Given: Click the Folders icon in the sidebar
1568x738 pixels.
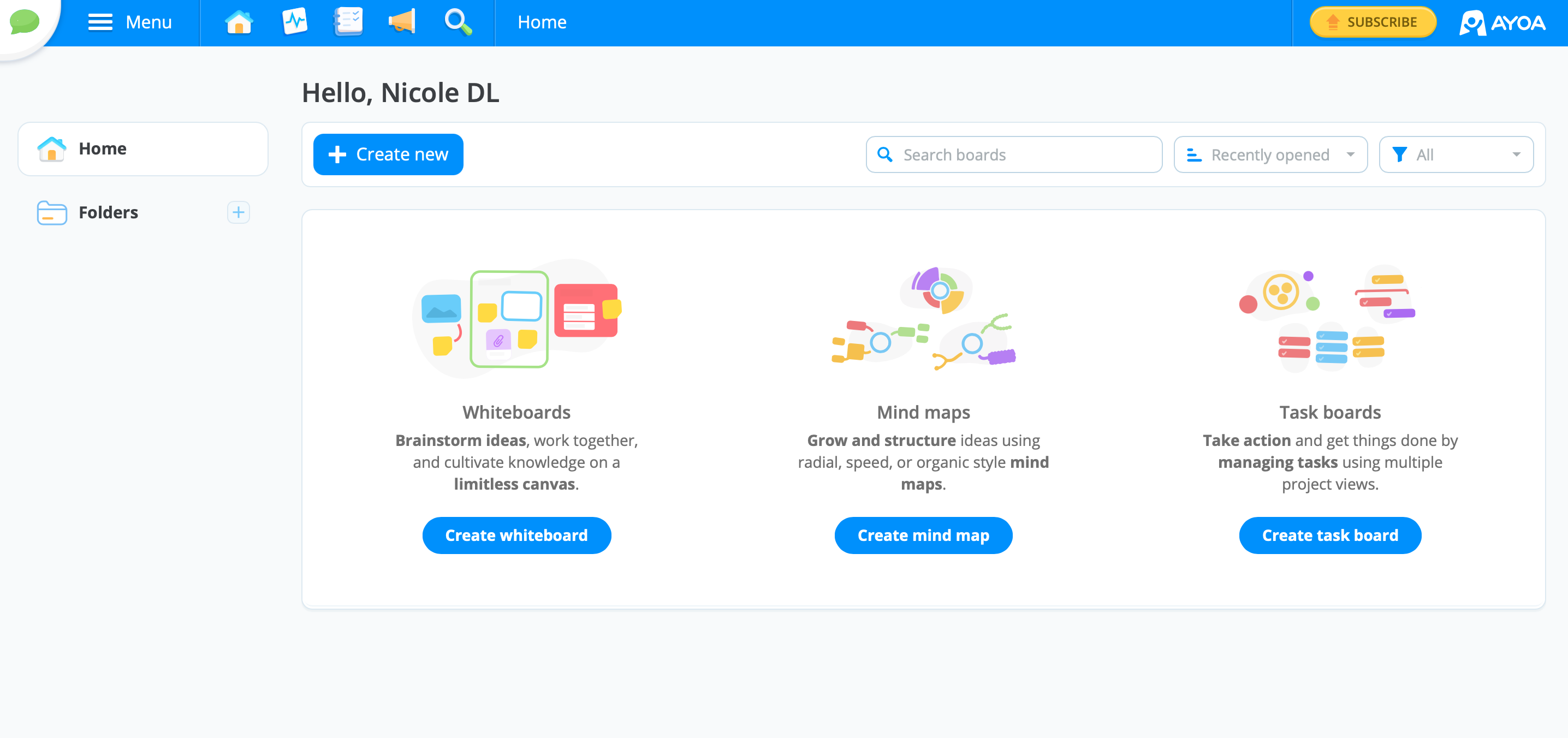Looking at the screenshot, I should point(51,212).
